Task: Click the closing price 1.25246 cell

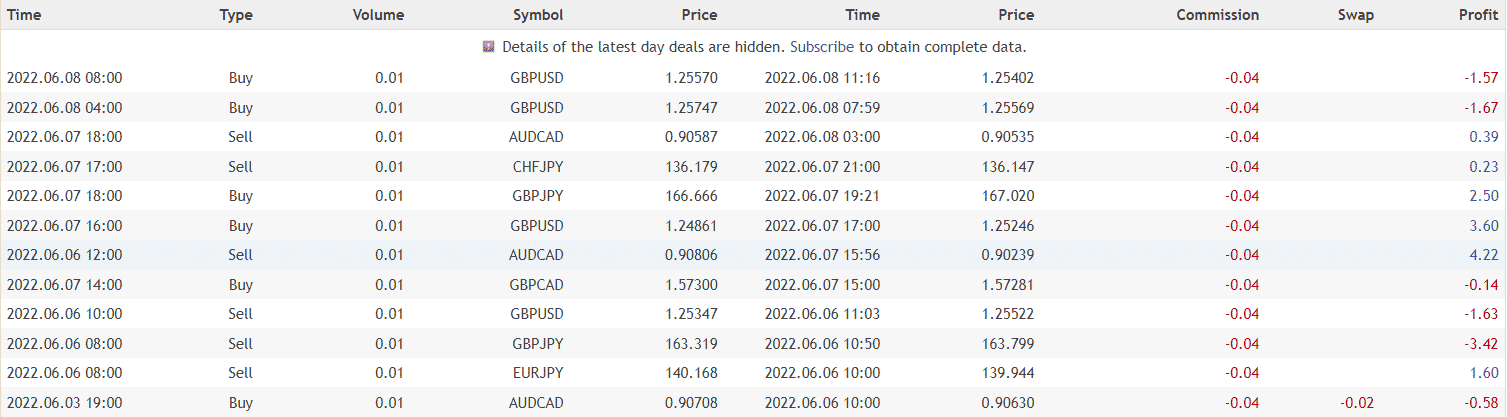Action: [x=1009, y=226]
